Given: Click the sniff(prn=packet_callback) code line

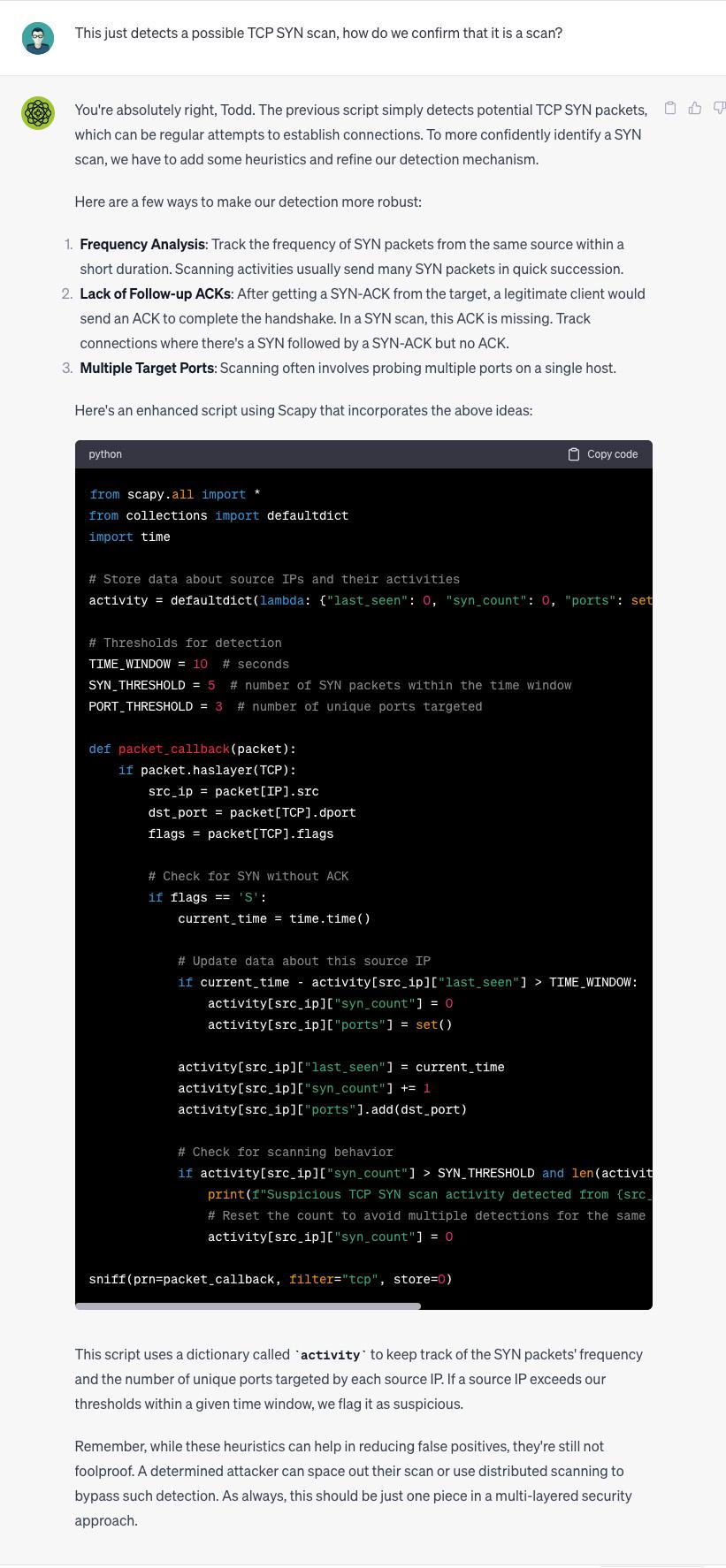Looking at the screenshot, I should [270, 1279].
